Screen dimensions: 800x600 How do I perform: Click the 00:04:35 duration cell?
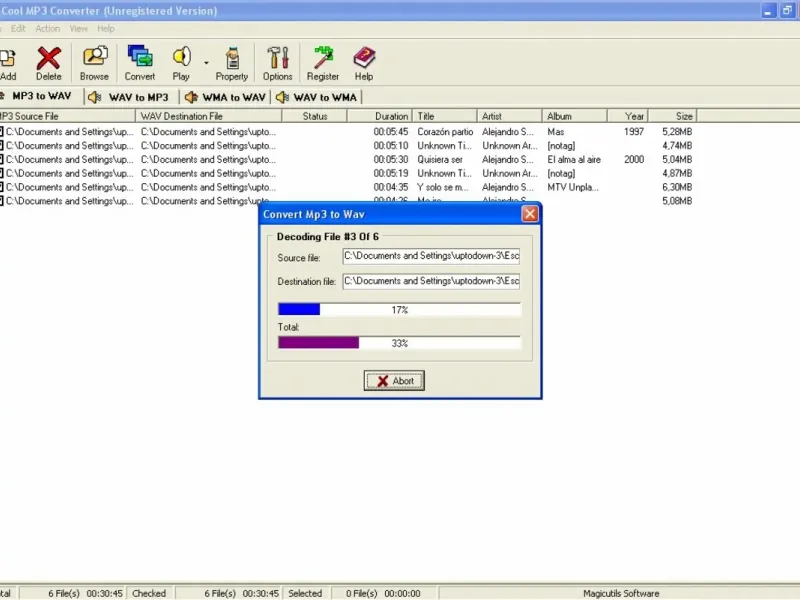(391, 187)
